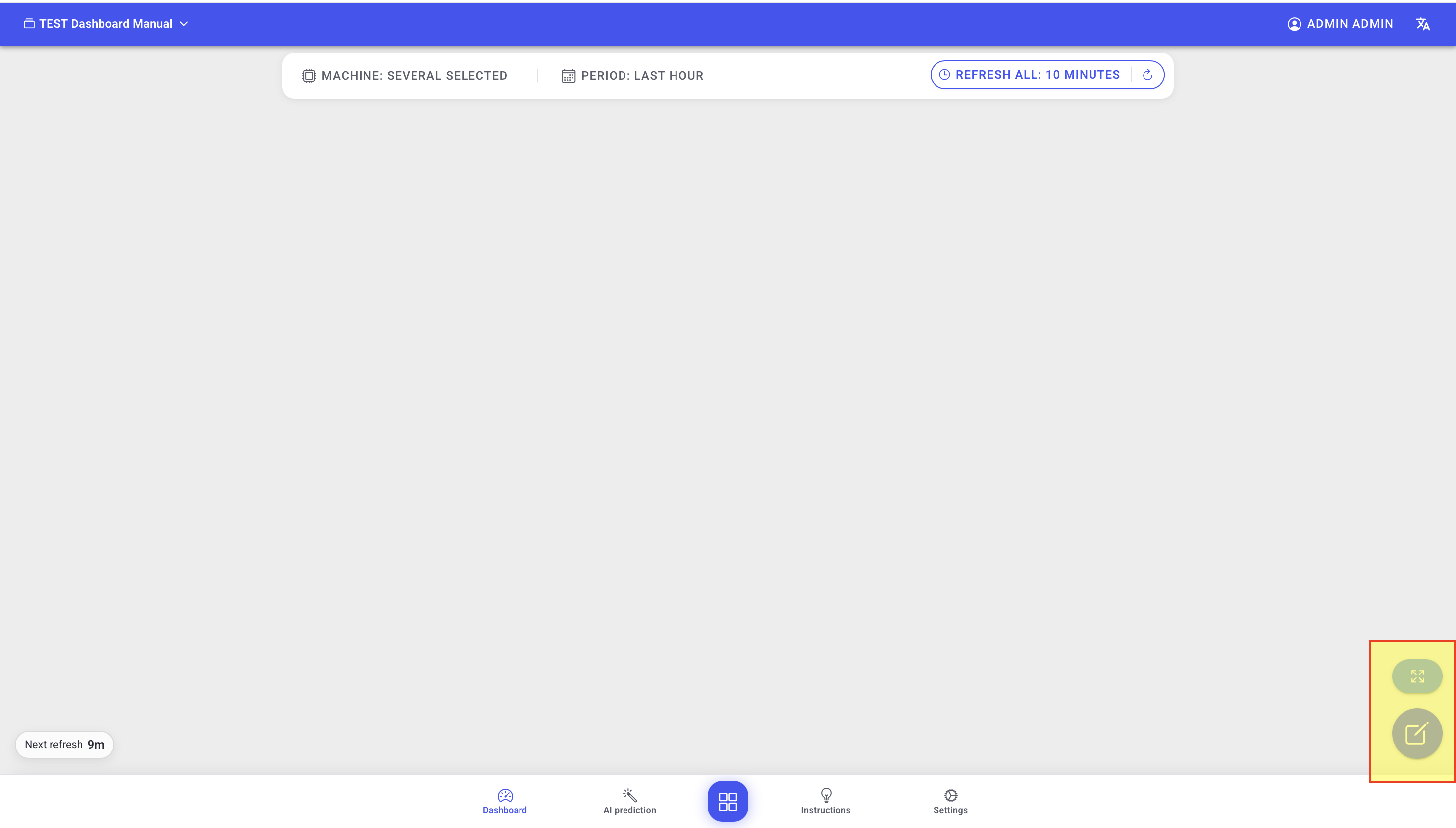The width and height of the screenshot is (1456, 828).
Task: Click the dashboard folder icon in header
Action: coord(29,24)
